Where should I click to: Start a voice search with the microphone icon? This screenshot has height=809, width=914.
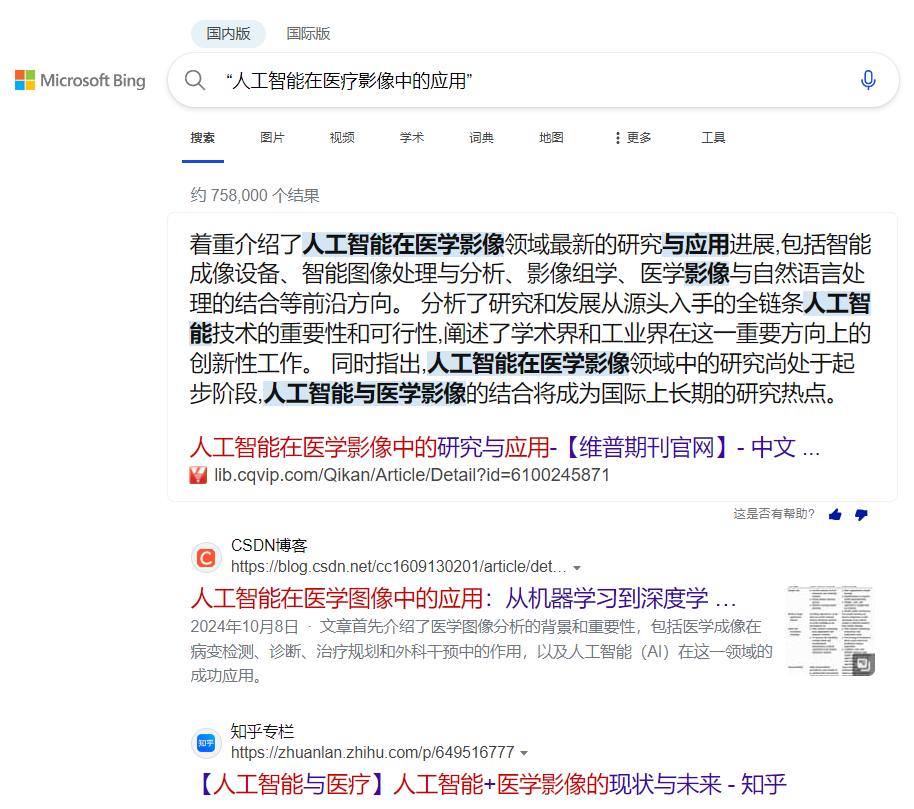868,80
